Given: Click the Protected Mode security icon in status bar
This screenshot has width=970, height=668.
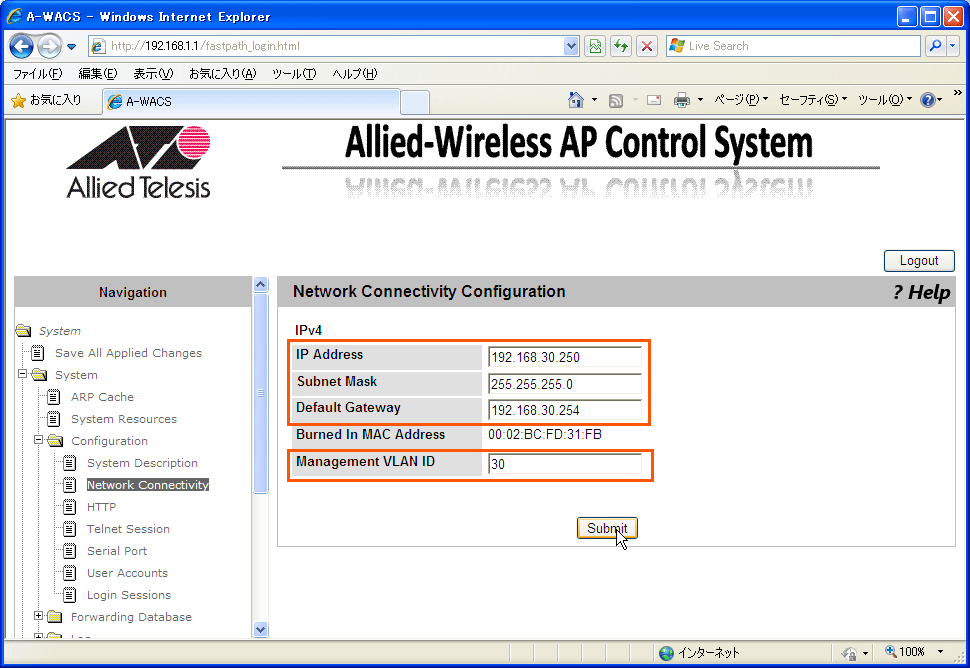Looking at the screenshot, I should coord(849,652).
